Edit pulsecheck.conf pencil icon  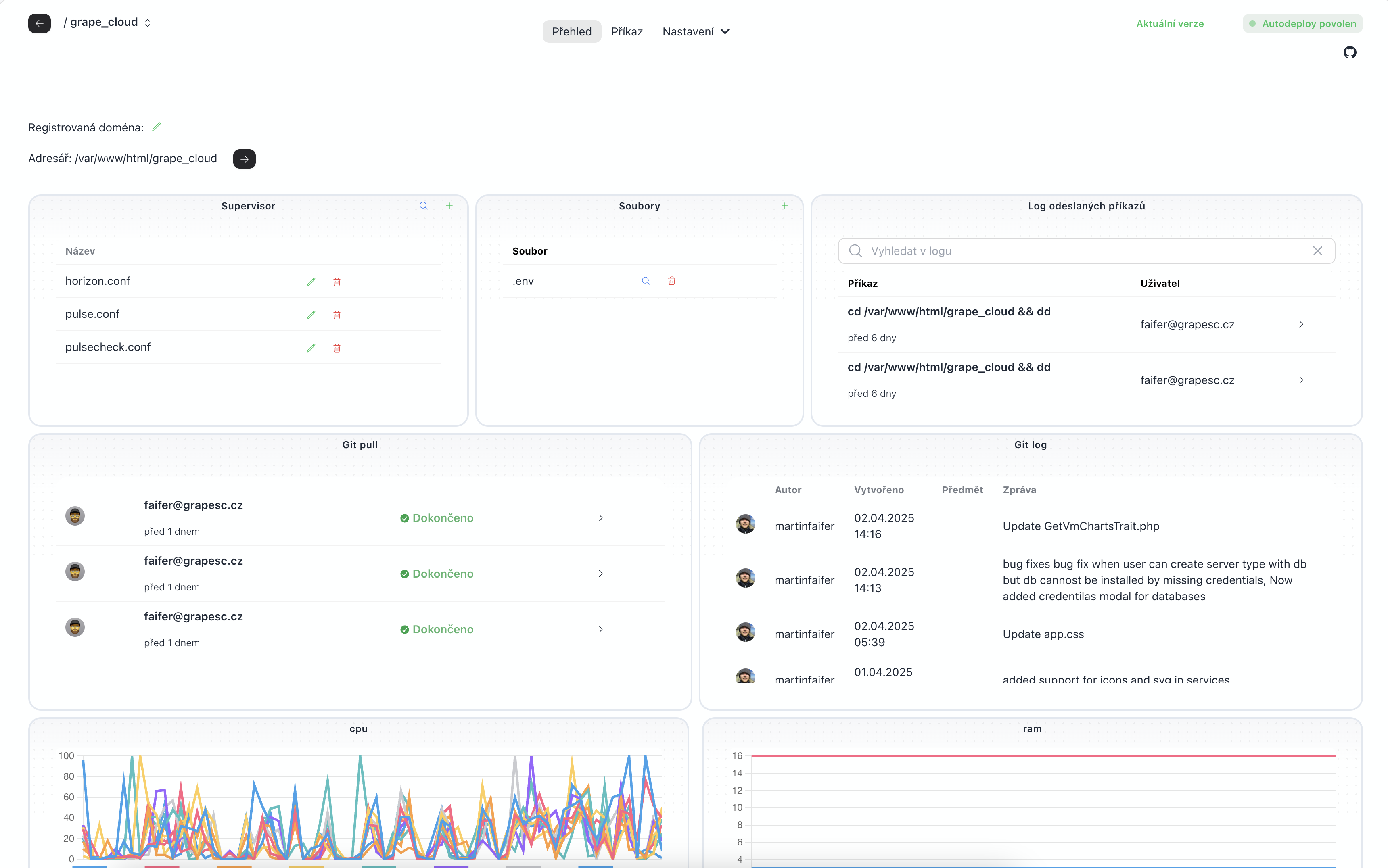pos(311,348)
